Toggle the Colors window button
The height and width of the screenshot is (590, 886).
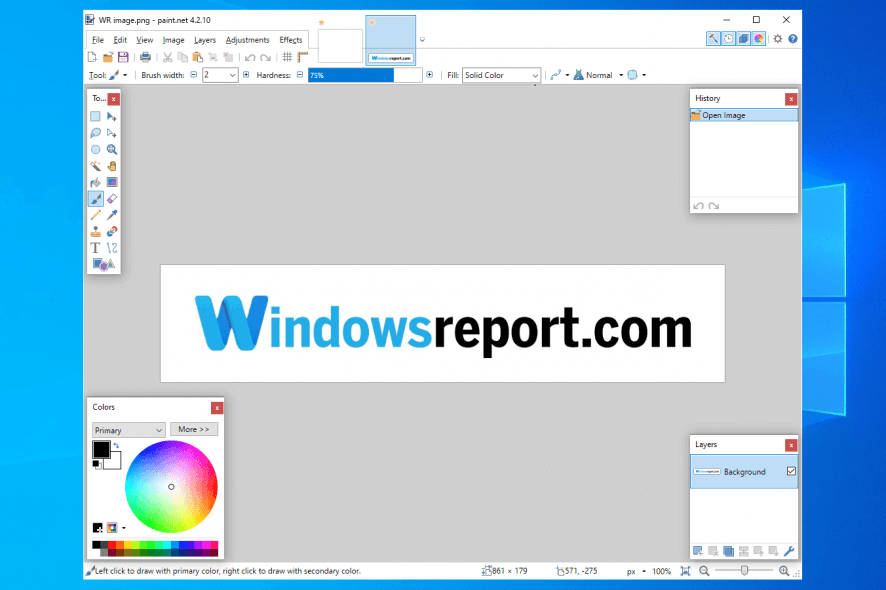(x=759, y=38)
